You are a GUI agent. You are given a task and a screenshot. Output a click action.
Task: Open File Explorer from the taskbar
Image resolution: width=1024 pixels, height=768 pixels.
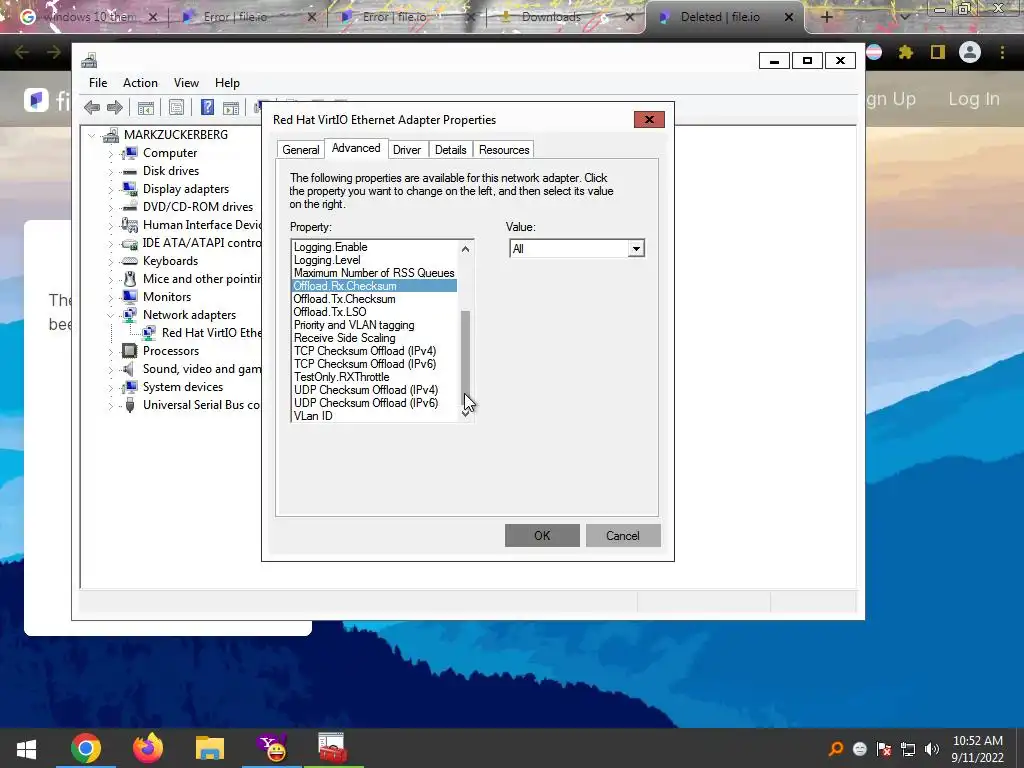point(210,748)
